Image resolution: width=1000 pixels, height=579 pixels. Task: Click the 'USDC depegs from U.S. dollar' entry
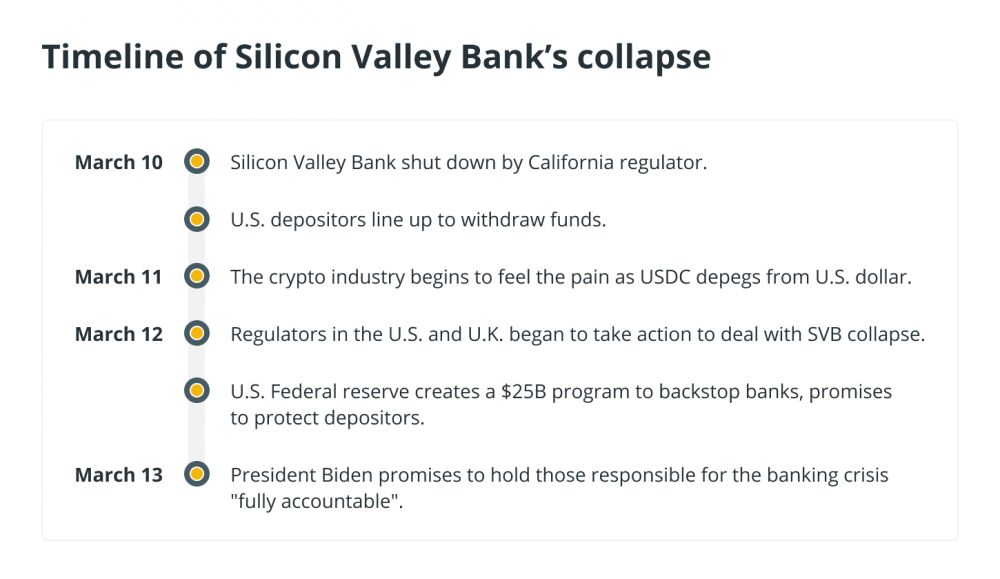[x=571, y=277]
